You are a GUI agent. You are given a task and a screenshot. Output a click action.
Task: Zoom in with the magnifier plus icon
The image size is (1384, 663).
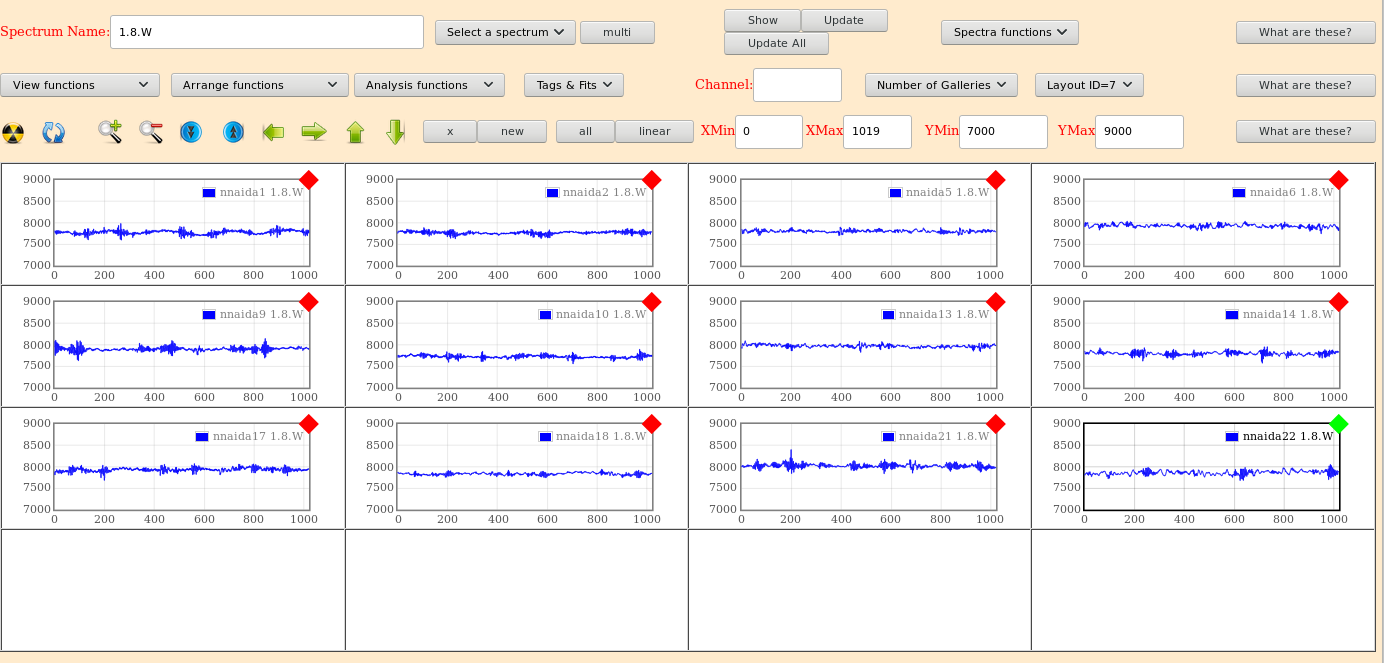click(110, 132)
